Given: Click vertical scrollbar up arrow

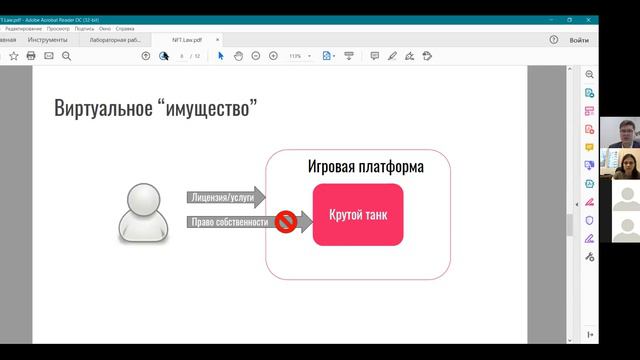Looking at the screenshot, I should (570, 69).
